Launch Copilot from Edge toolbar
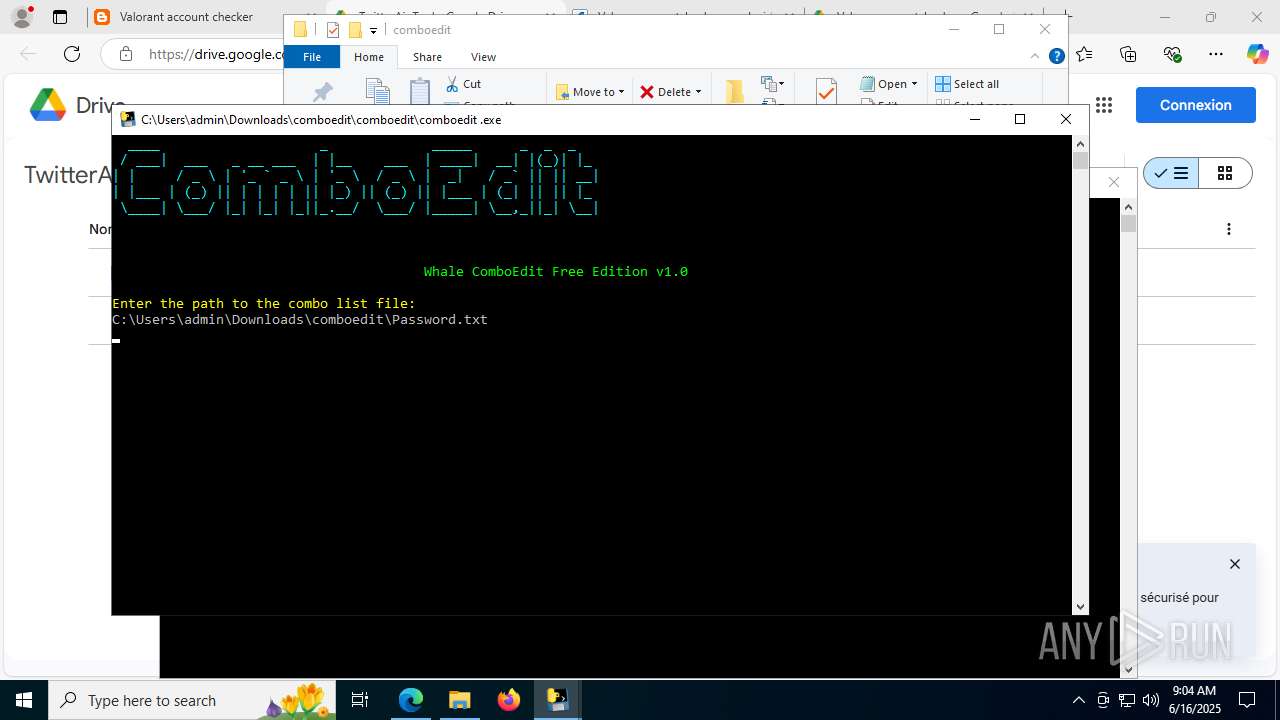Screen dimensions: 1280x720 [1257, 54]
